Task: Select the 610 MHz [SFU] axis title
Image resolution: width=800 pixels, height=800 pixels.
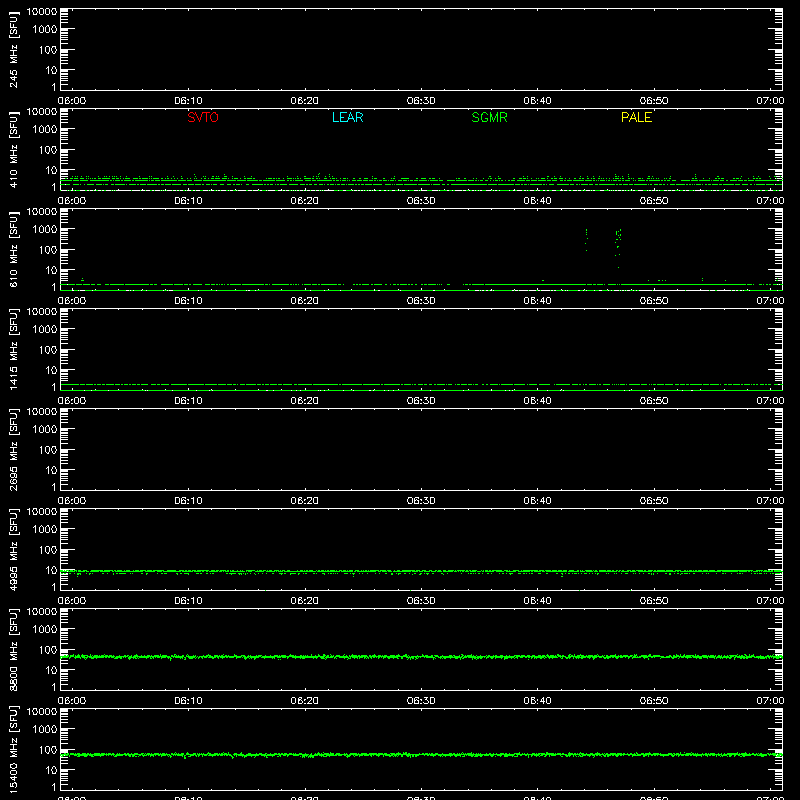Action: click(13, 249)
